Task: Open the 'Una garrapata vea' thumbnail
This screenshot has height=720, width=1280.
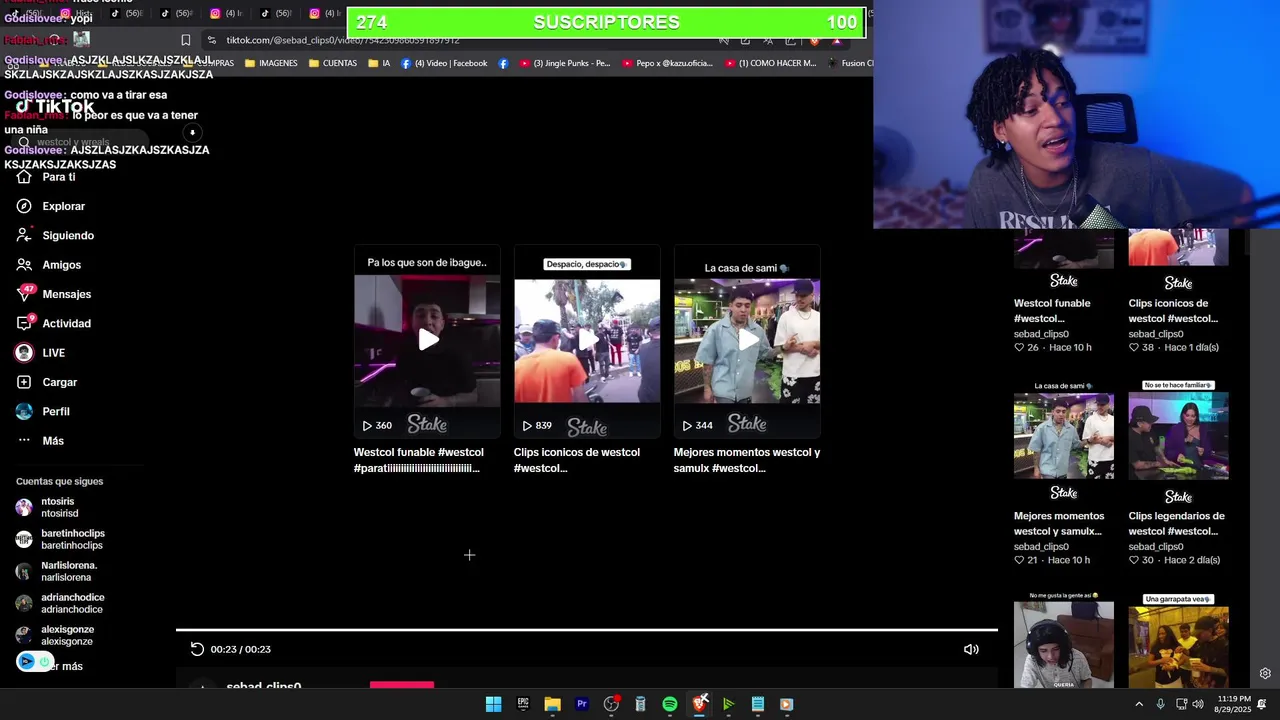Action: pyautogui.click(x=1178, y=639)
